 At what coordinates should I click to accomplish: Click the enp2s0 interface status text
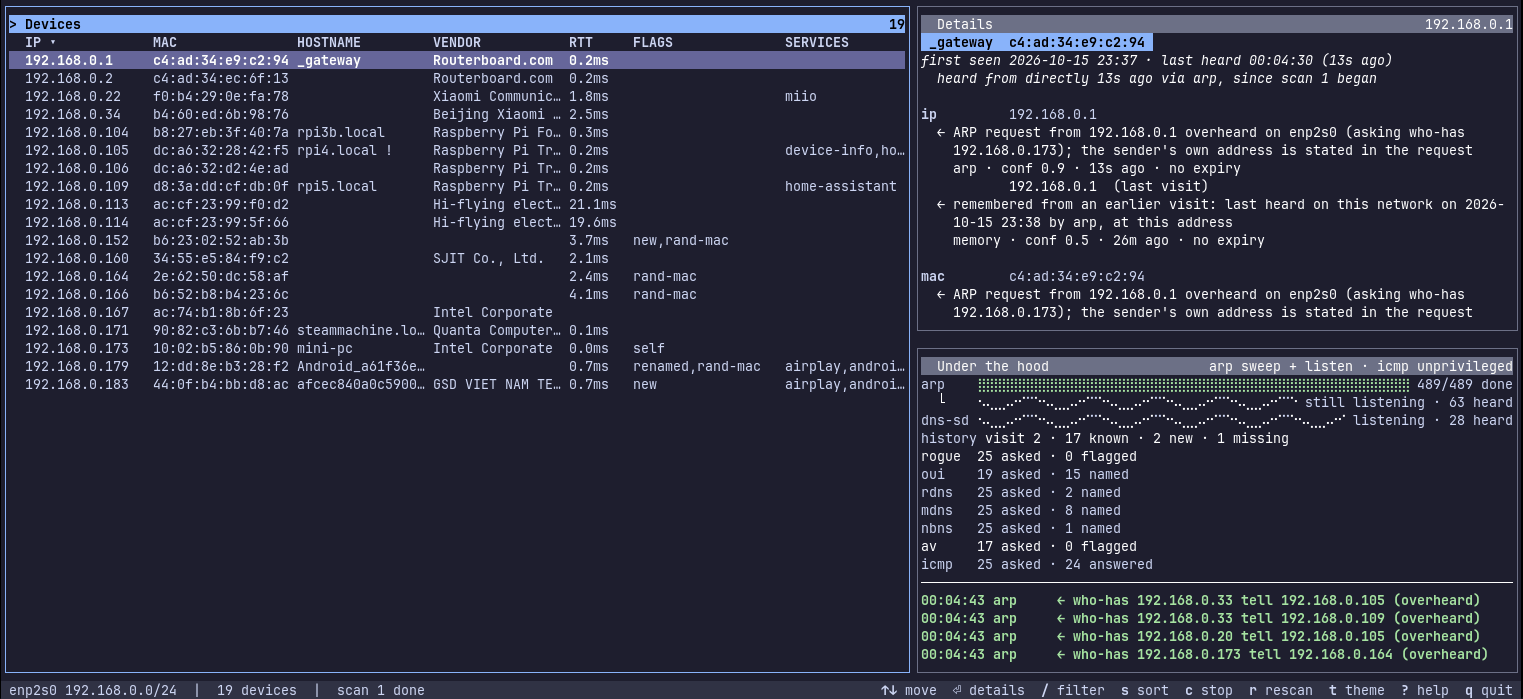pyautogui.click(x=93, y=690)
